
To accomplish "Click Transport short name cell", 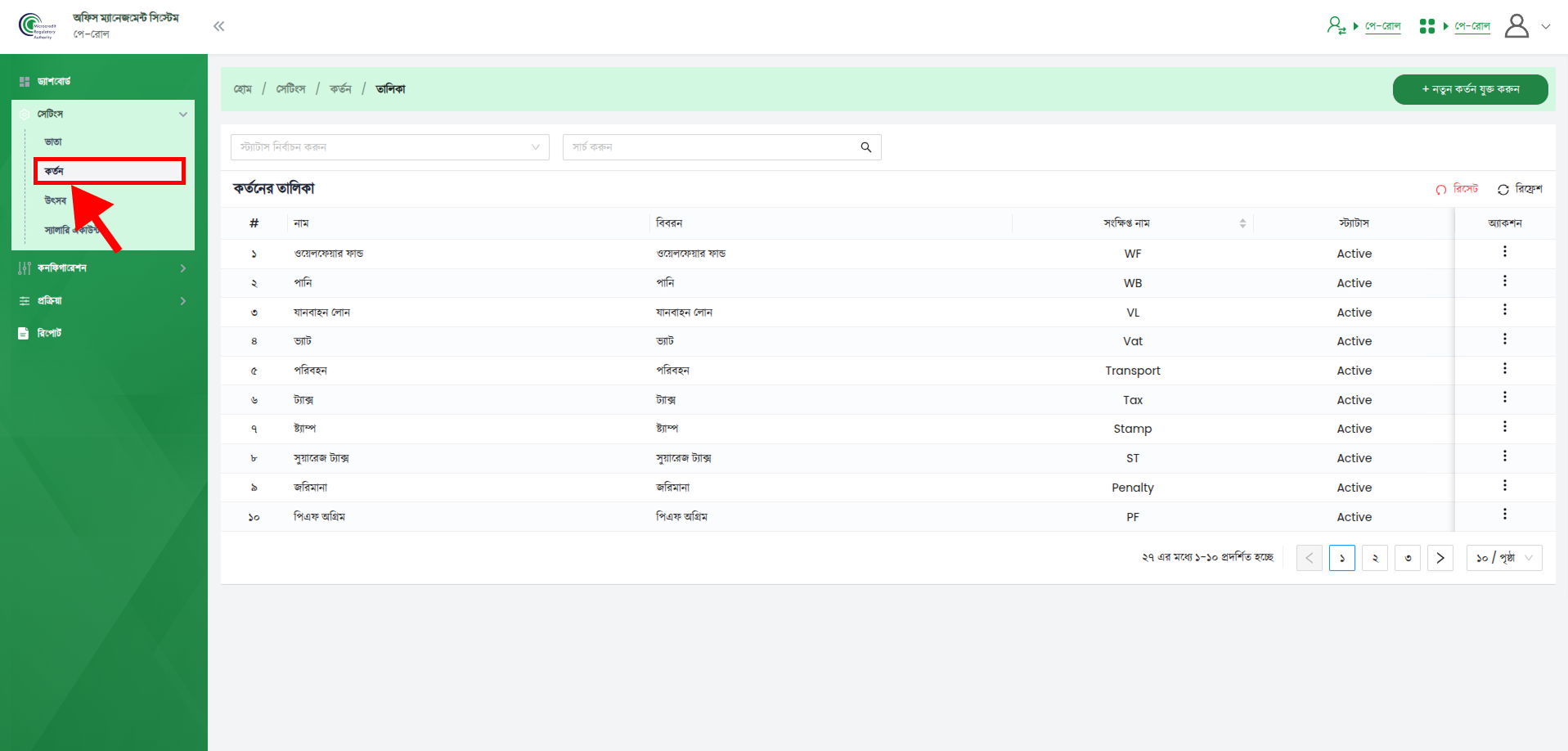I will [x=1133, y=371].
